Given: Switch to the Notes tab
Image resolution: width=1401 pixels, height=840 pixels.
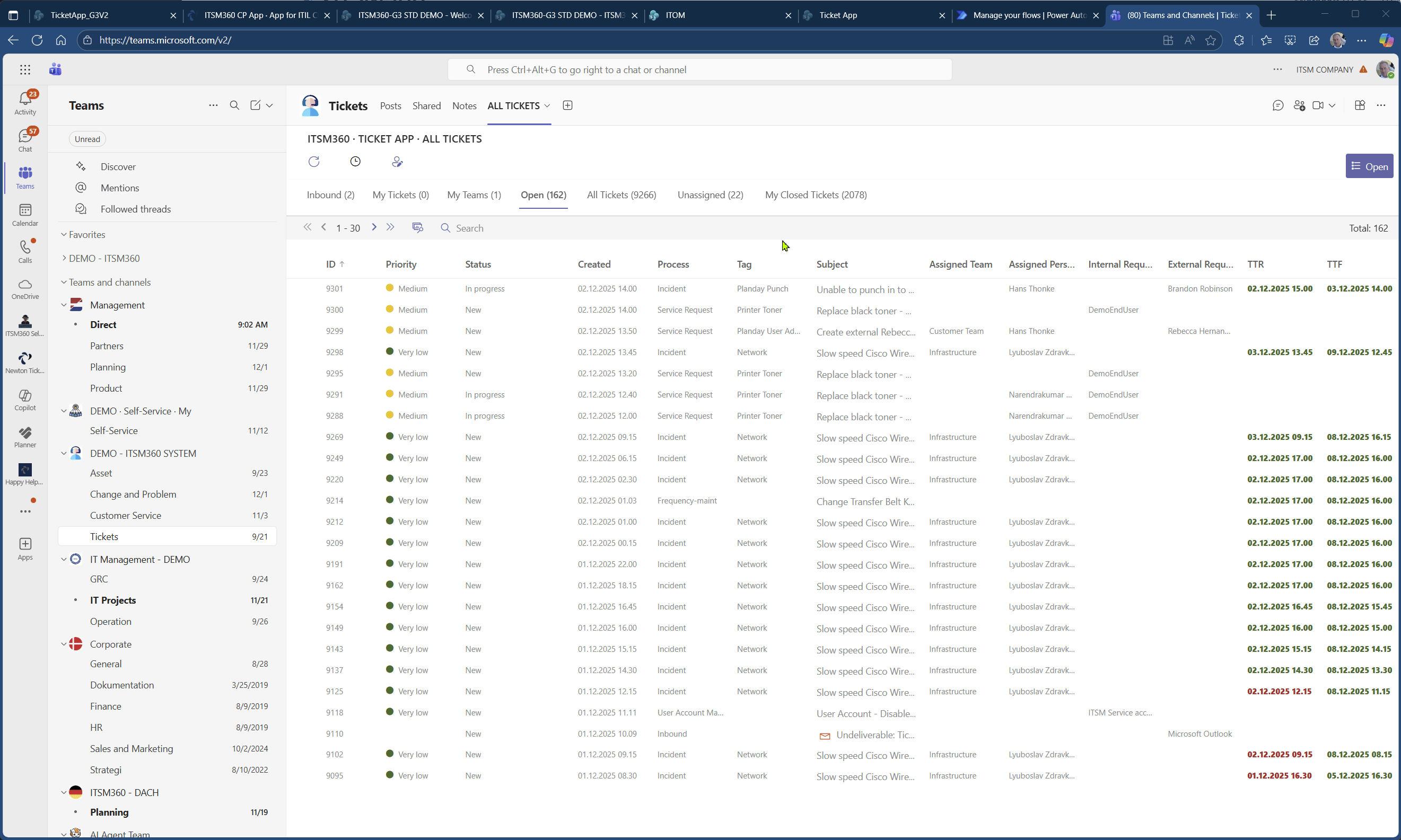Looking at the screenshot, I should pyautogui.click(x=465, y=106).
